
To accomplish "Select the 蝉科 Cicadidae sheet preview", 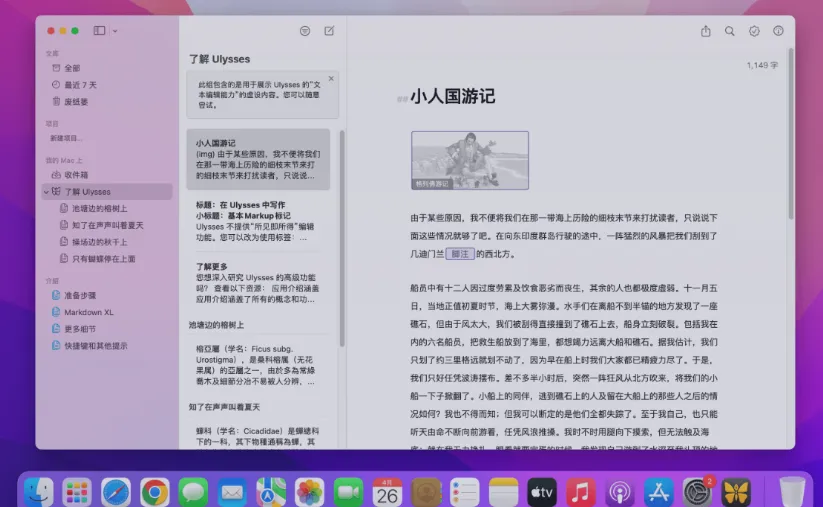I will [x=258, y=437].
